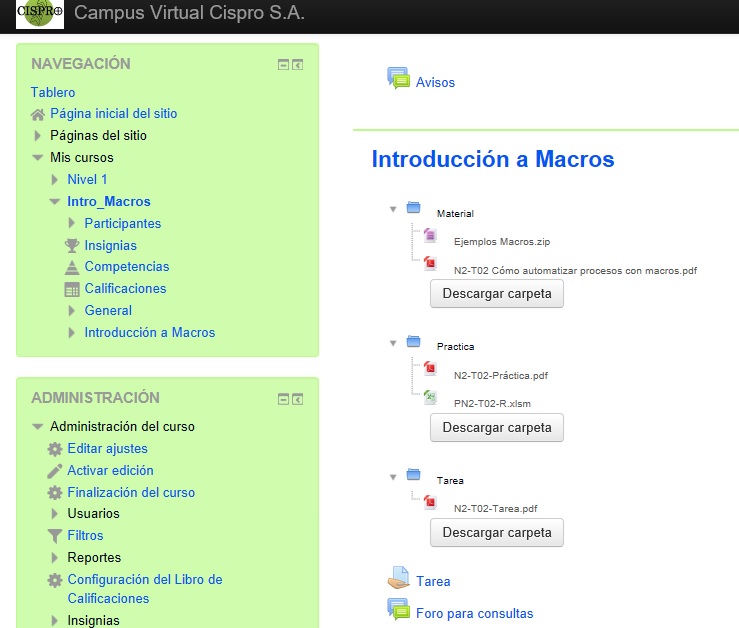Click the Activar edición pencil icon
Screen dimensions: 739x628
(x=55, y=470)
